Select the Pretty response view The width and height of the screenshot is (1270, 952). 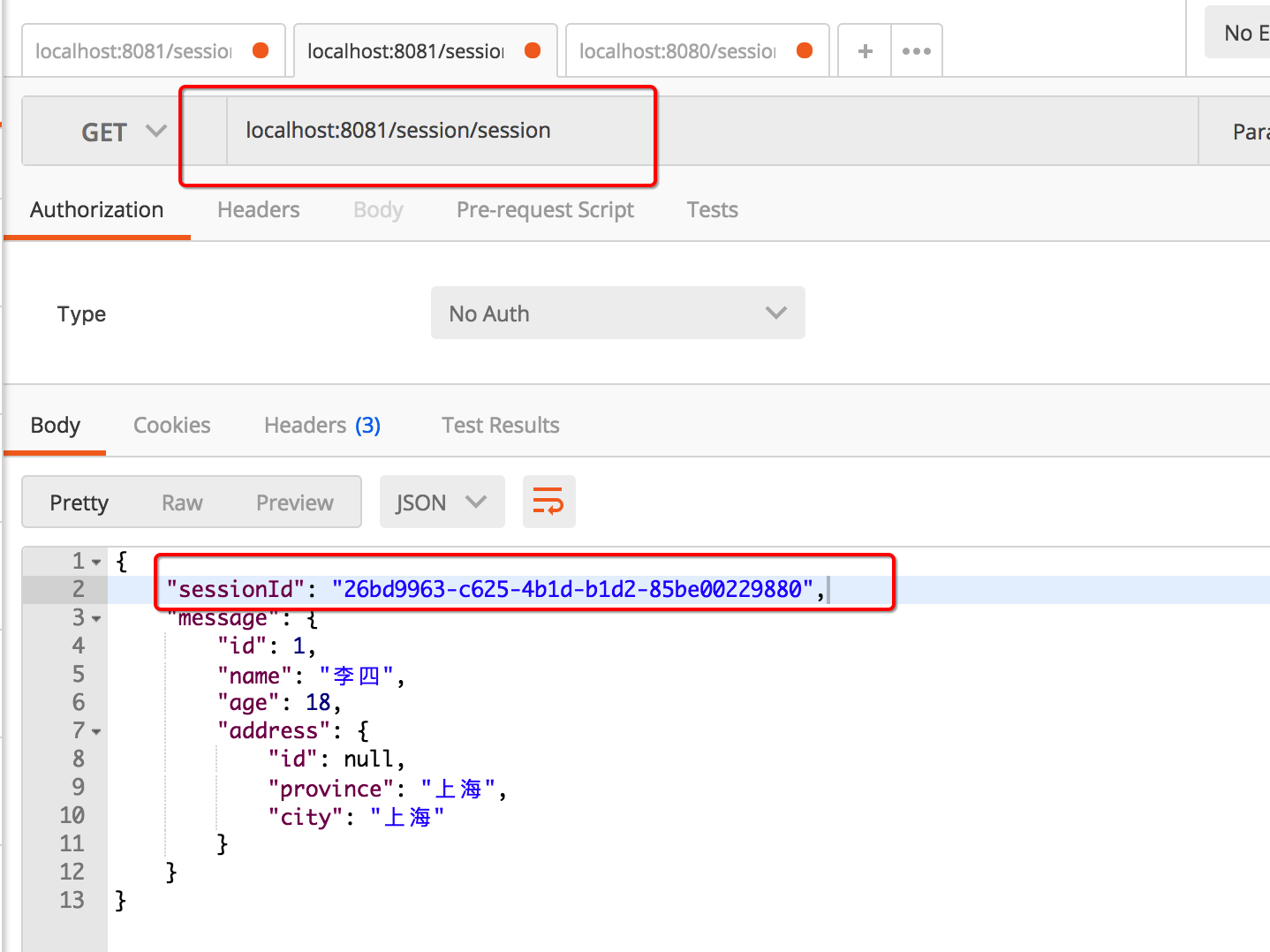[79, 502]
